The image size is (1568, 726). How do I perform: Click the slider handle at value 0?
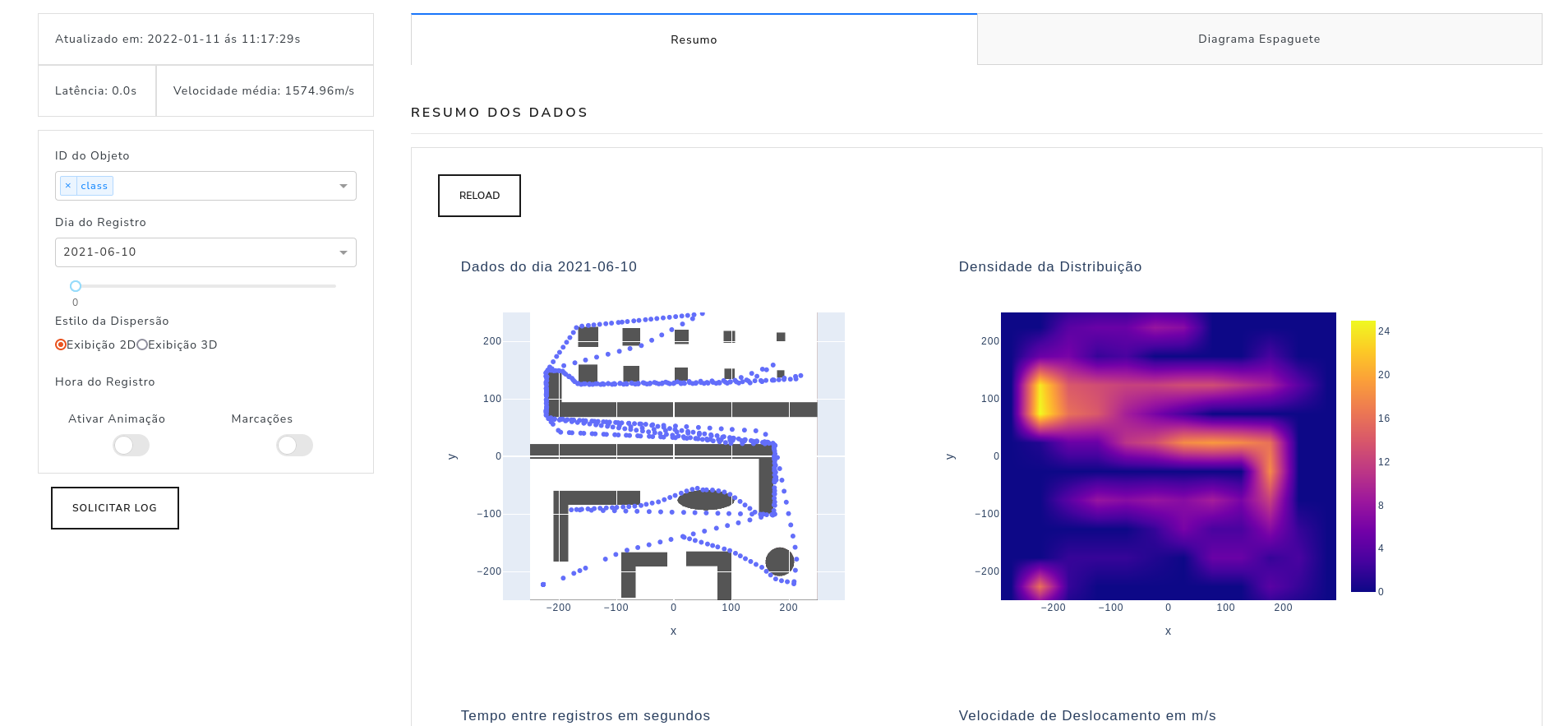click(76, 286)
